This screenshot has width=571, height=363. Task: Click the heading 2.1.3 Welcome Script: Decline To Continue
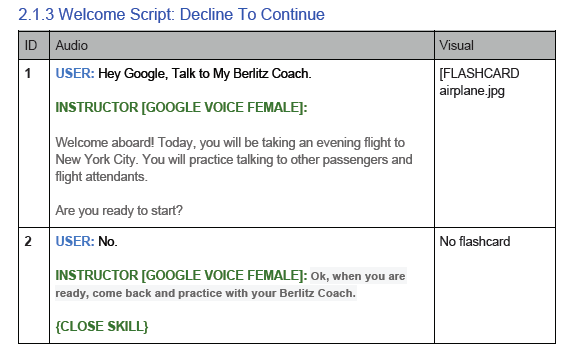(171, 15)
